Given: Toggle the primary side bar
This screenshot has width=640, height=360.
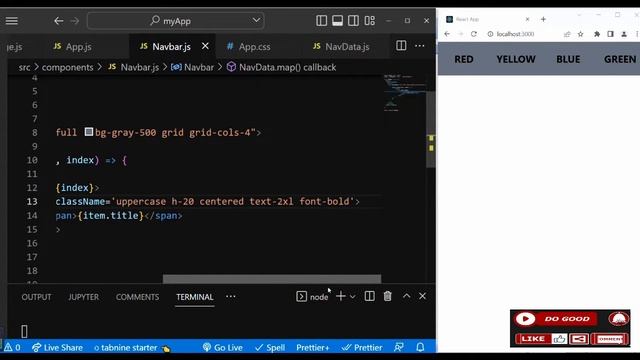Looking at the screenshot, I should point(321,20).
